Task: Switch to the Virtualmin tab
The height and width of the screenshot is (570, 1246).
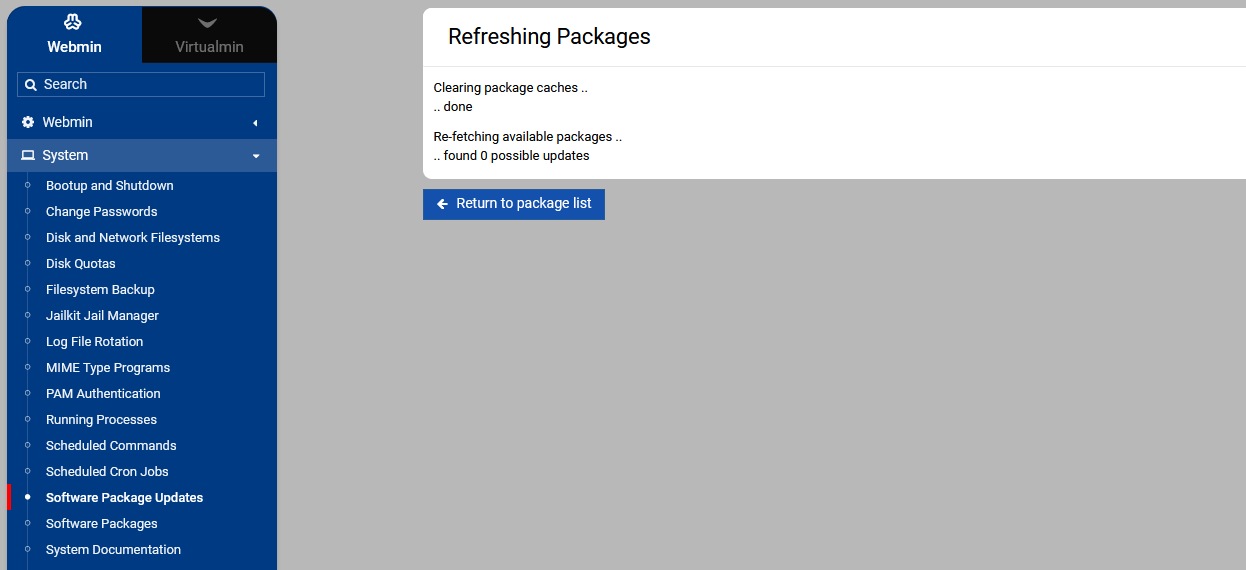Action: (x=209, y=35)
